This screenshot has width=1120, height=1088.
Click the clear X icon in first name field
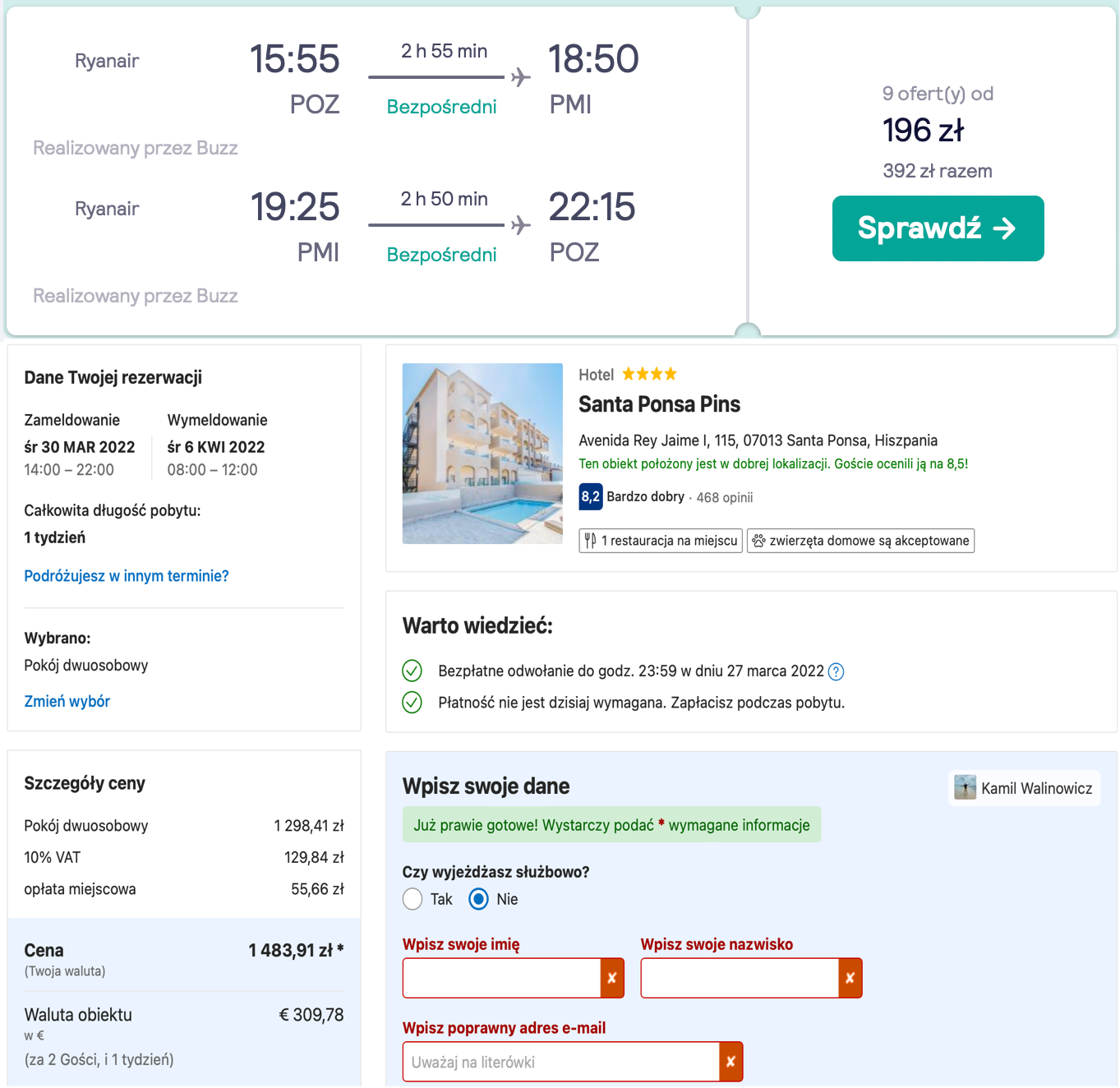612,978
